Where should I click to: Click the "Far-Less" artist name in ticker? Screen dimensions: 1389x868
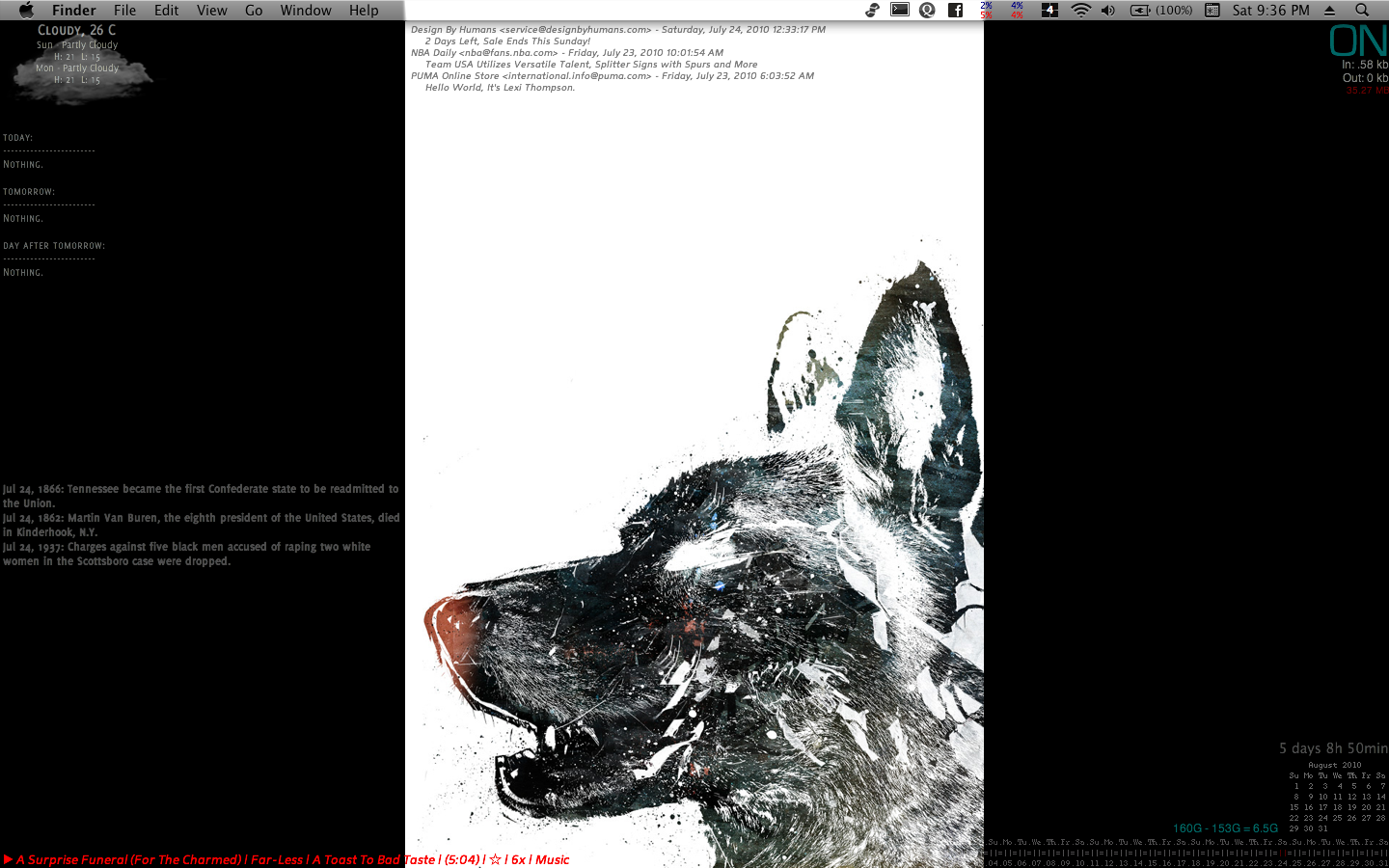coord(277,859)
